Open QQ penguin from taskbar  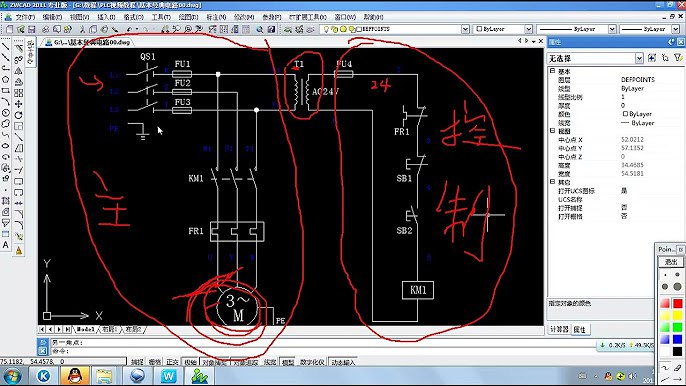click(75, 376)
